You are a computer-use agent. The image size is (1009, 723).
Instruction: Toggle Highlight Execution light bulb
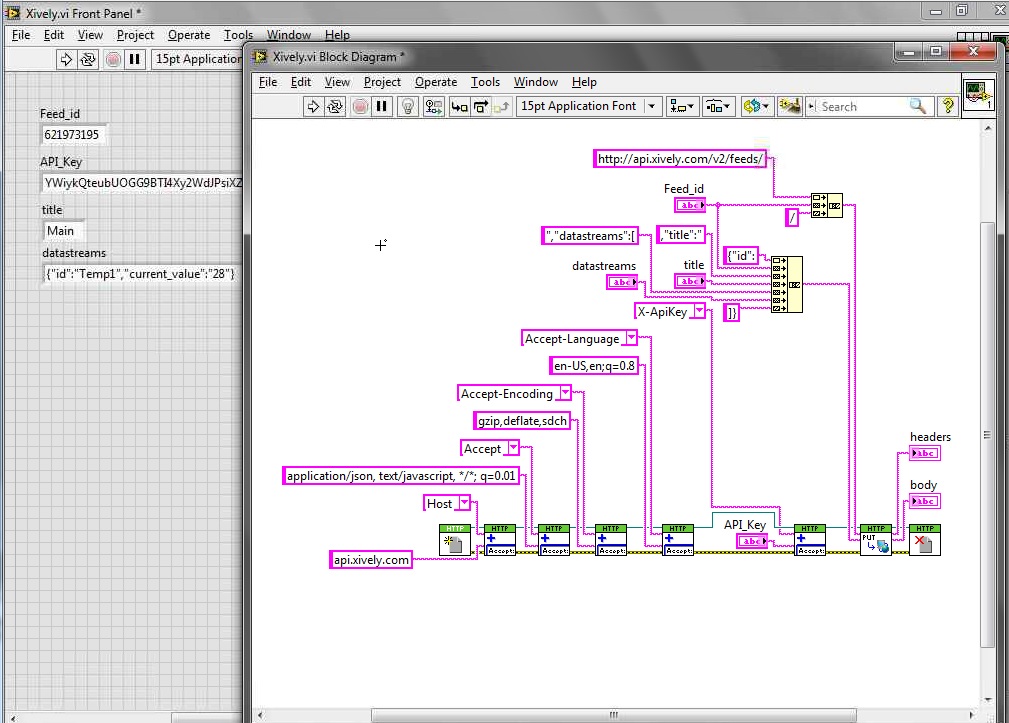(x=407, y=107)
